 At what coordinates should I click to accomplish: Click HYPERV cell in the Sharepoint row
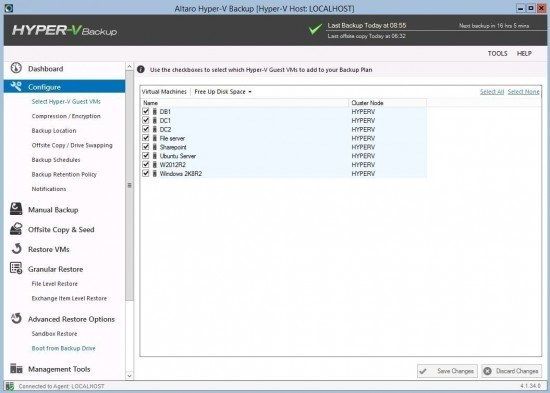(363, 147)
